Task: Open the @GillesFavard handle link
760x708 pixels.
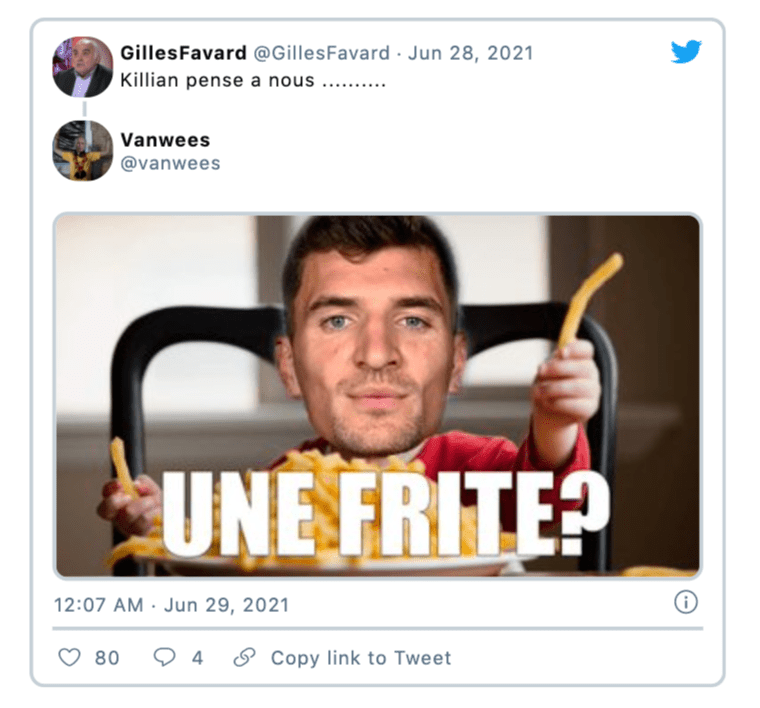Action: point(321,53)
